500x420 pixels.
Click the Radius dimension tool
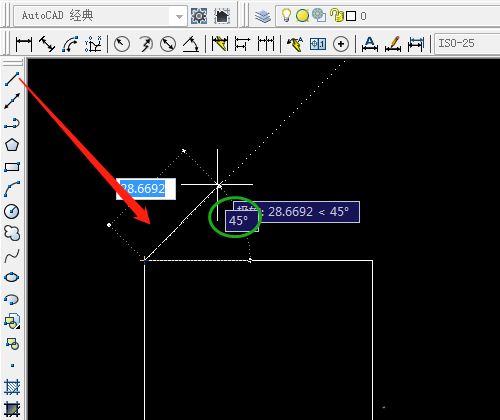coord(122,44)
